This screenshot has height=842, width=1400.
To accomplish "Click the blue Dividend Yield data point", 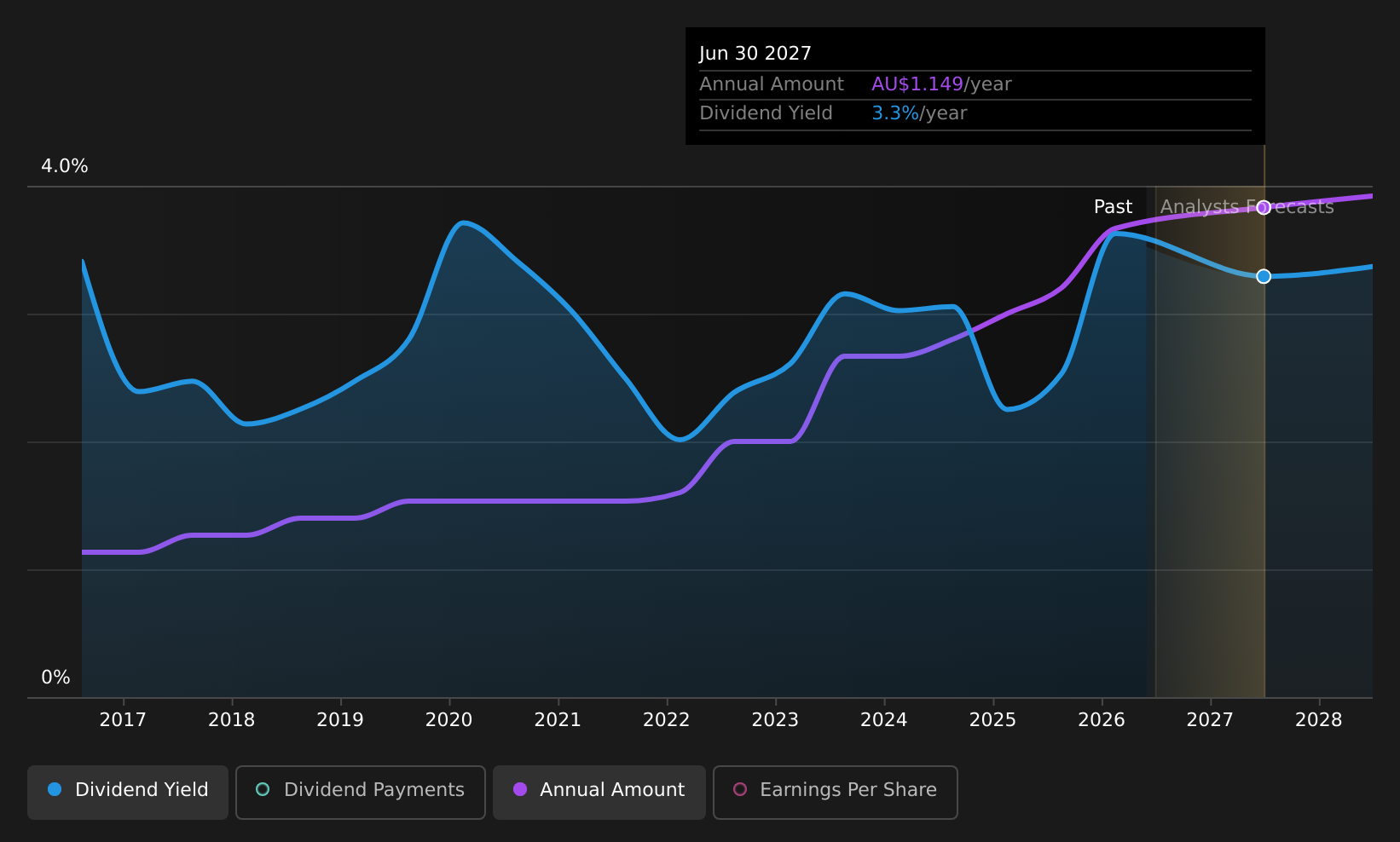I will pos(1264,276).
